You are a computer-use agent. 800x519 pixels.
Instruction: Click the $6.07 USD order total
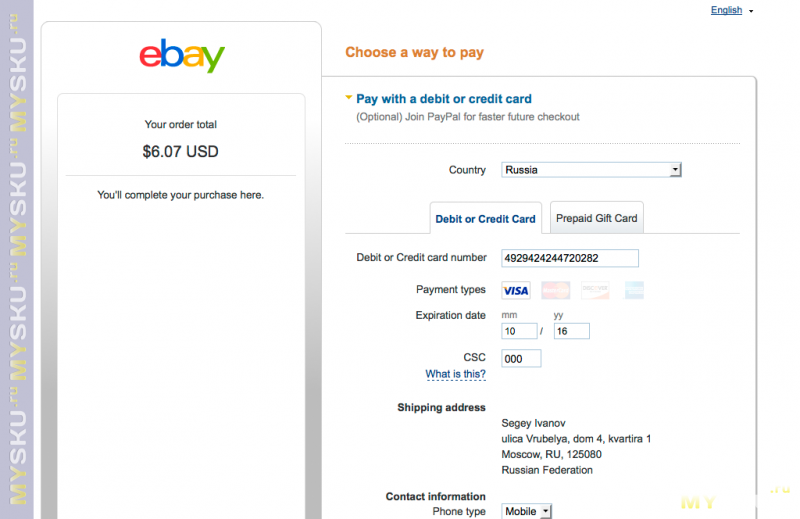click(x=180, y=152)
